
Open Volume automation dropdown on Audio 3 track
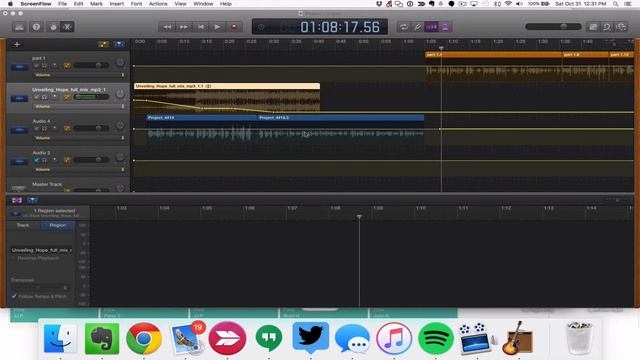[x=79, y=169]
